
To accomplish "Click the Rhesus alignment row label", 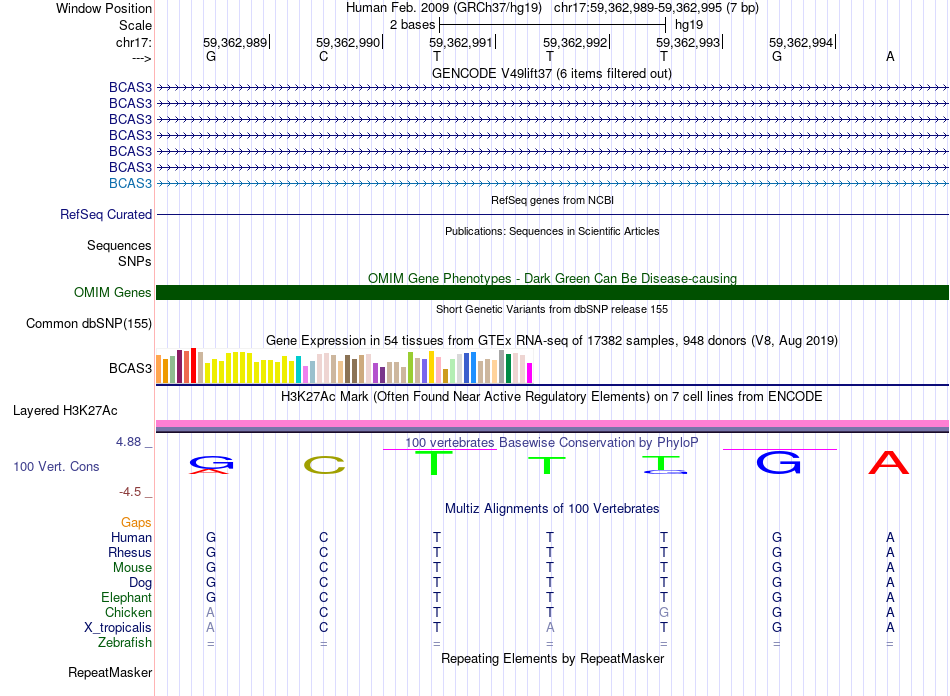I will (x=130, y=552).
